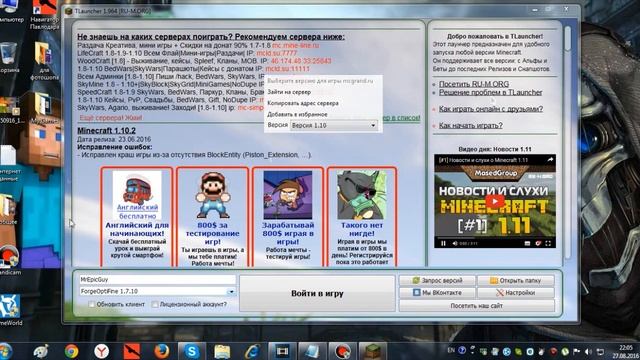The image size is (640, 360).
Task: Choose Добавить в избранное menu item
Action: coord(297,115)
